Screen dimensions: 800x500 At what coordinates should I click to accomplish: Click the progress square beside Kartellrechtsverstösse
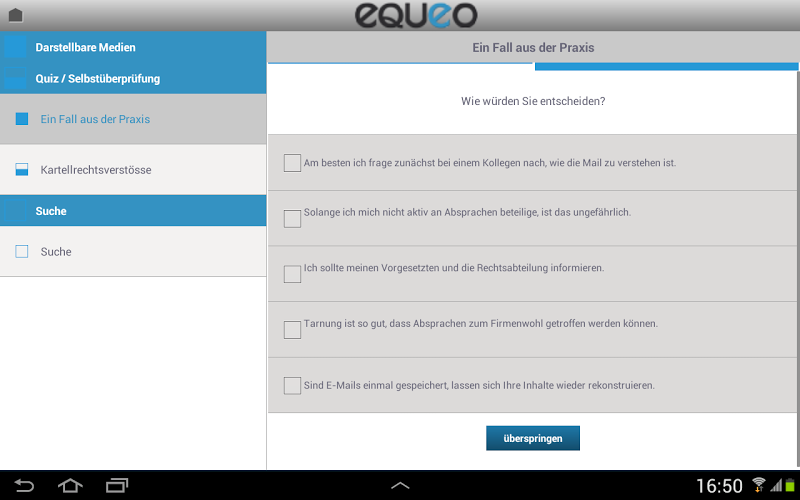coord(22,169)
